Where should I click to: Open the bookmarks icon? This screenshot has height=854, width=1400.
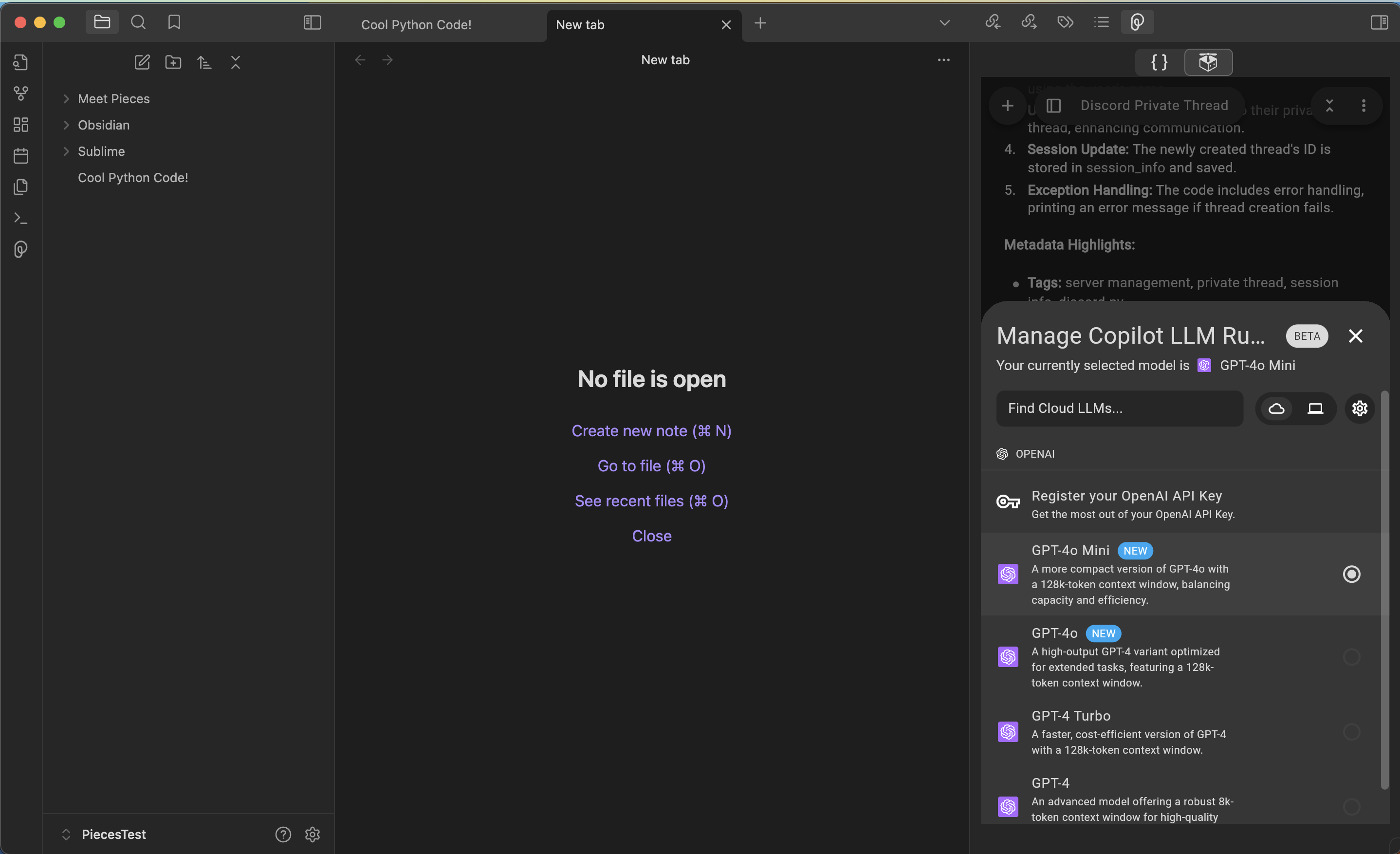[174, 22]
